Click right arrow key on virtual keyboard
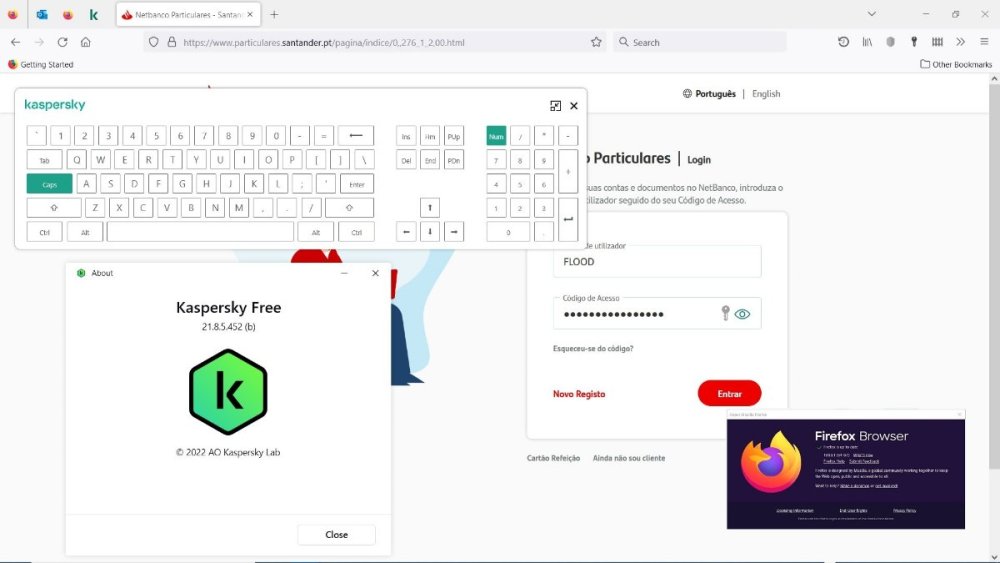1000x563 pixels. coord(453,232)
